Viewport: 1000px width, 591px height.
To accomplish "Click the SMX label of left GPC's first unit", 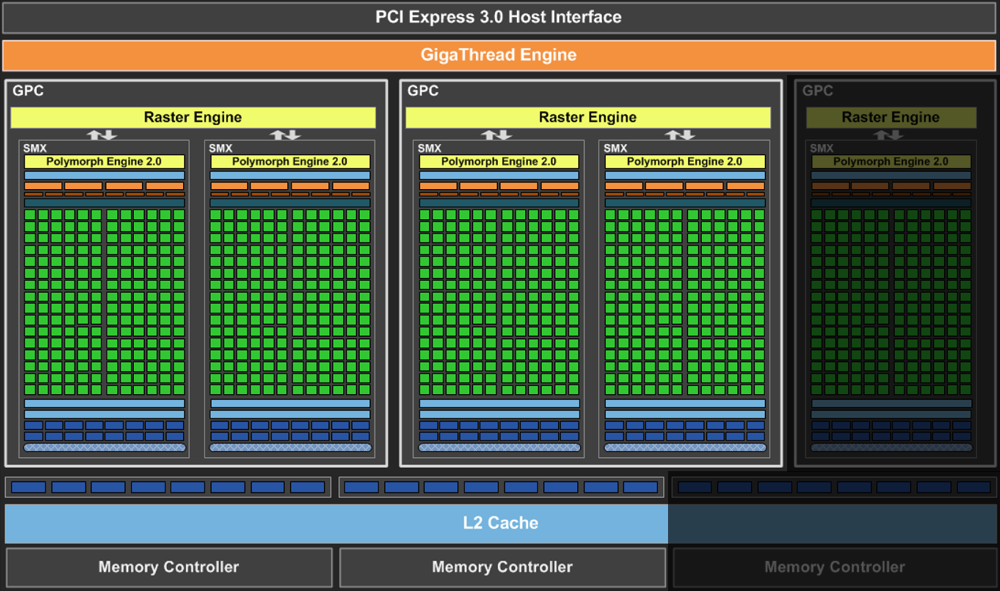I will (35, 148).
